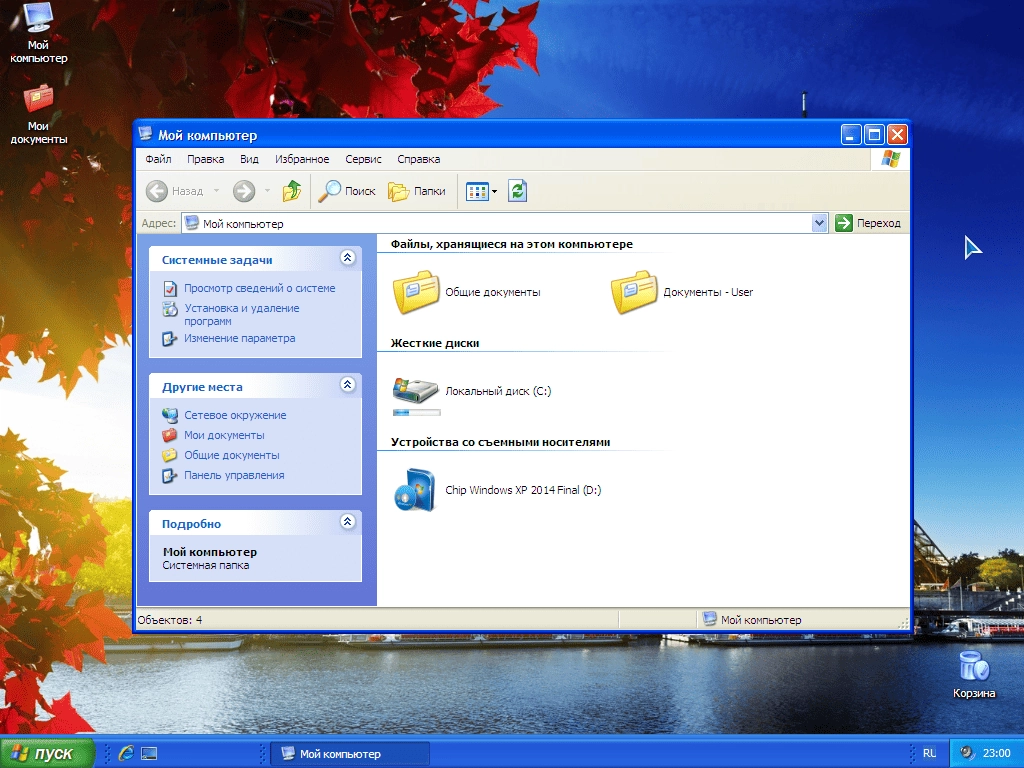Open the Views dropdown arrow
The image size is (1024, 768).
click(494, 191)
